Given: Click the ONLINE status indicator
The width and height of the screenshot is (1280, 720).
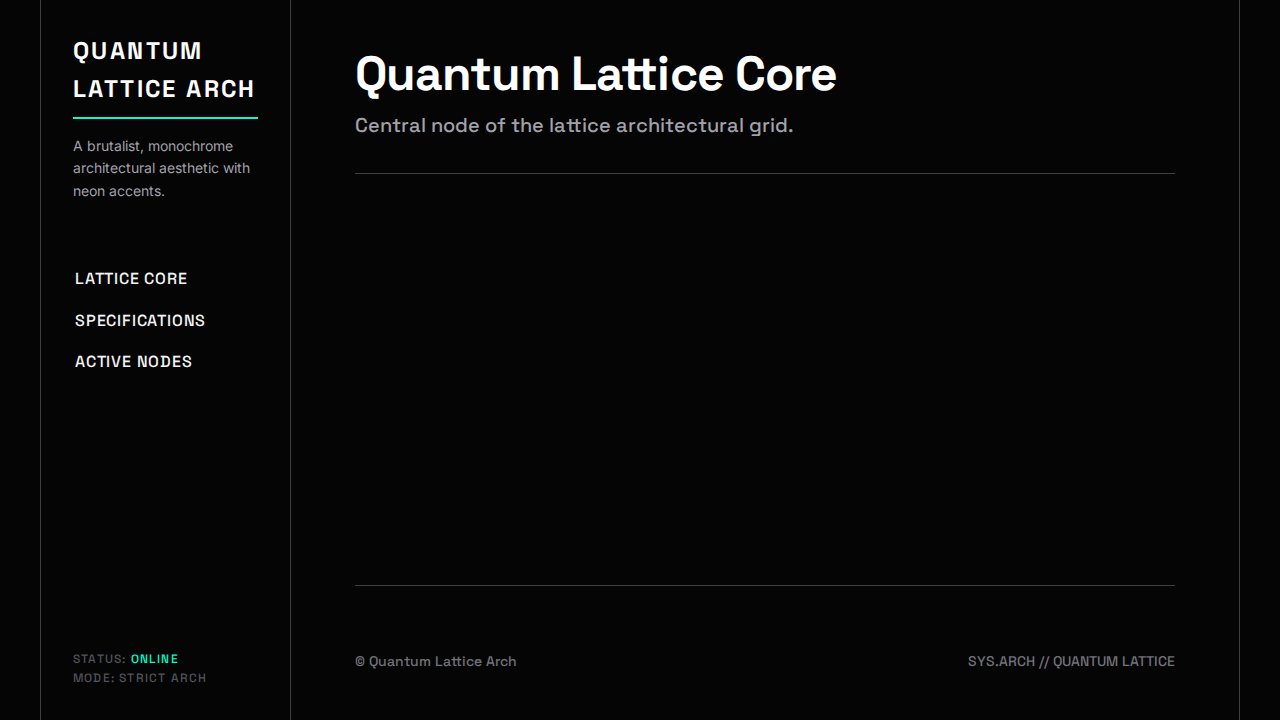Looking at the screenshot, I should (155, 659).
